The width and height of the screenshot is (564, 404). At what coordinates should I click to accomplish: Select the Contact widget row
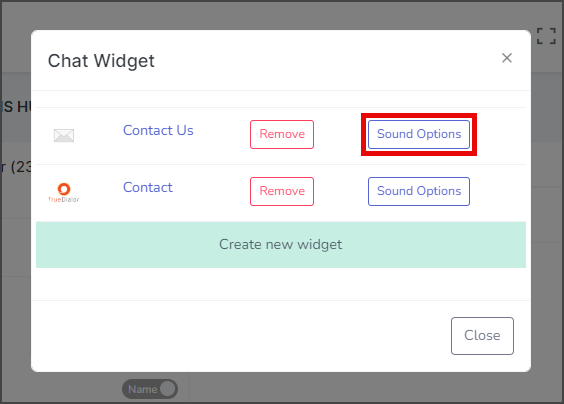pos(281,193)
